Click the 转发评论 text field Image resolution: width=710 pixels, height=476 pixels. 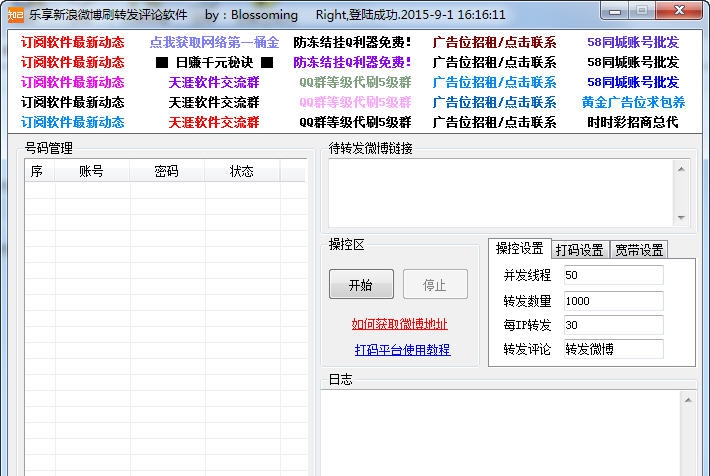click(x=612, y=350)
